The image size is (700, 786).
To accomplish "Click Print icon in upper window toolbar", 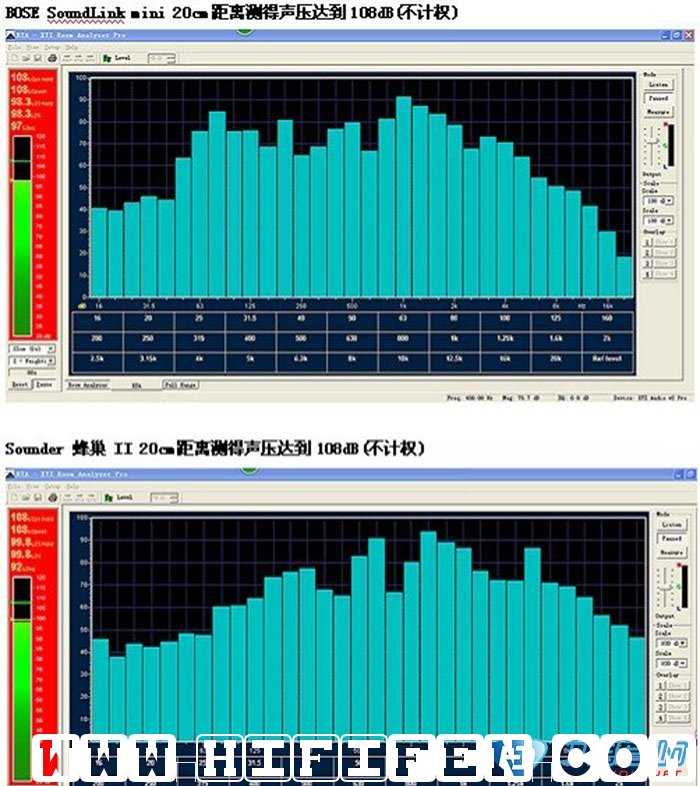I will pos(52,58).
